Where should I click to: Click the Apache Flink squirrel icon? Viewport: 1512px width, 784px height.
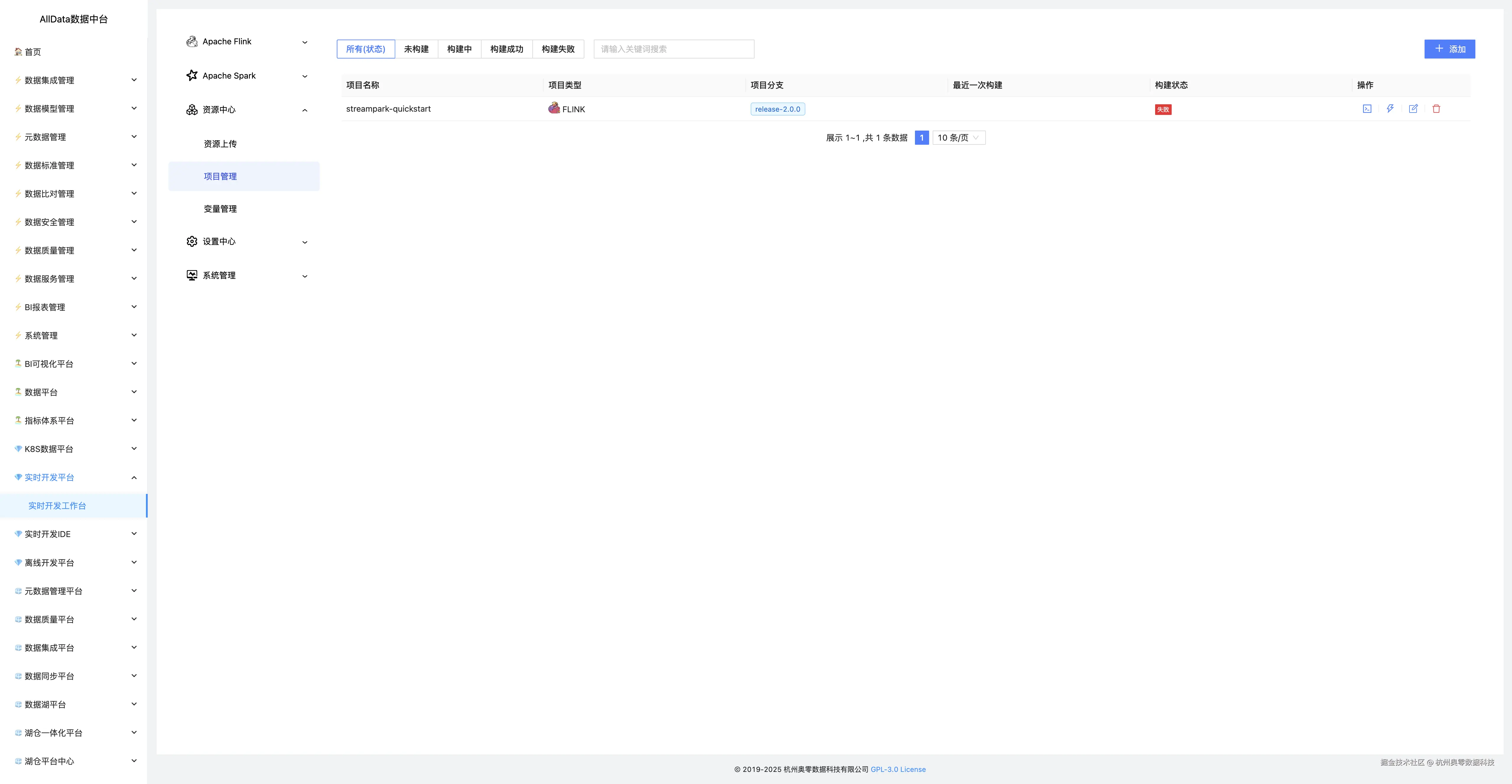pos(191,42)
